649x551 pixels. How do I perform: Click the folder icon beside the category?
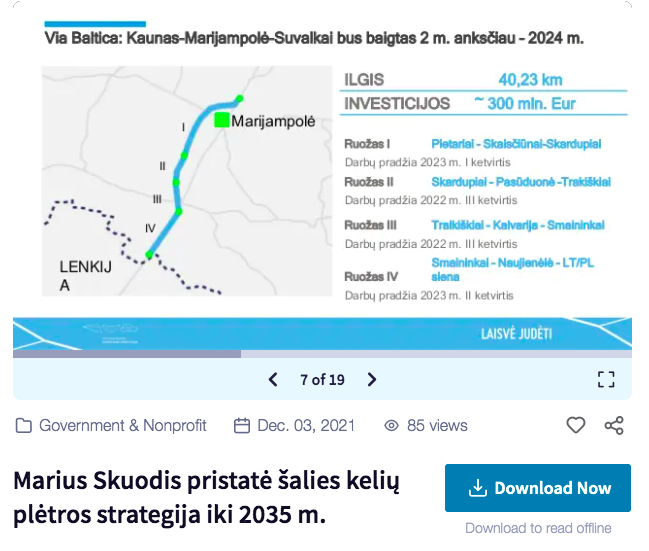click(24, 426)
